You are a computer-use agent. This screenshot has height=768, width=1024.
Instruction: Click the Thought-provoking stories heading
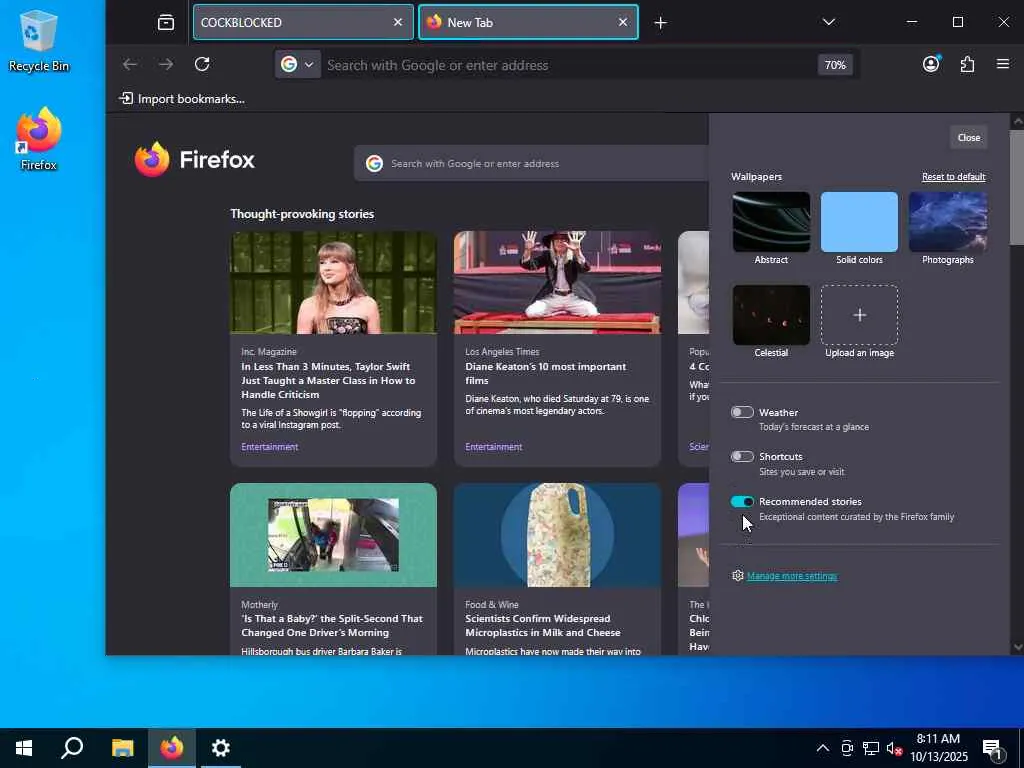(x=302, y=214)
